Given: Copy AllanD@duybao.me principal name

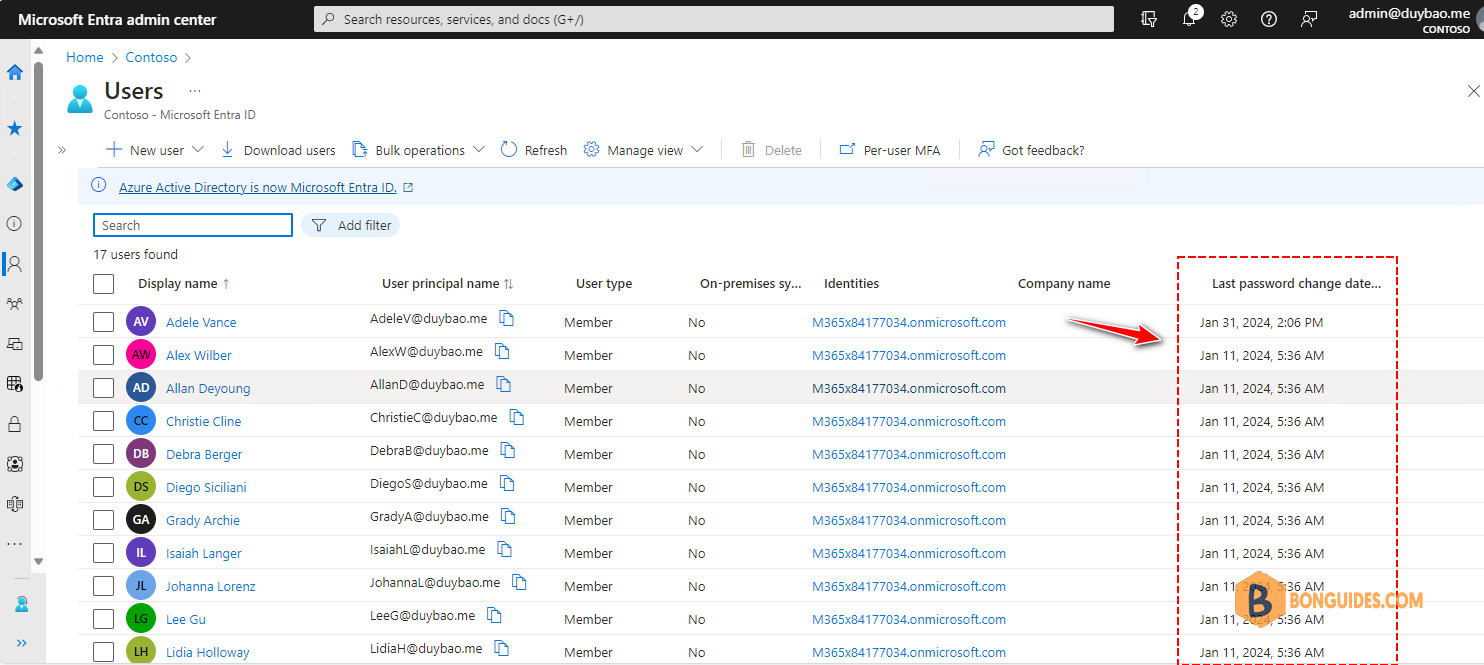Looking at the screenshot, I should tap(504, 385).
